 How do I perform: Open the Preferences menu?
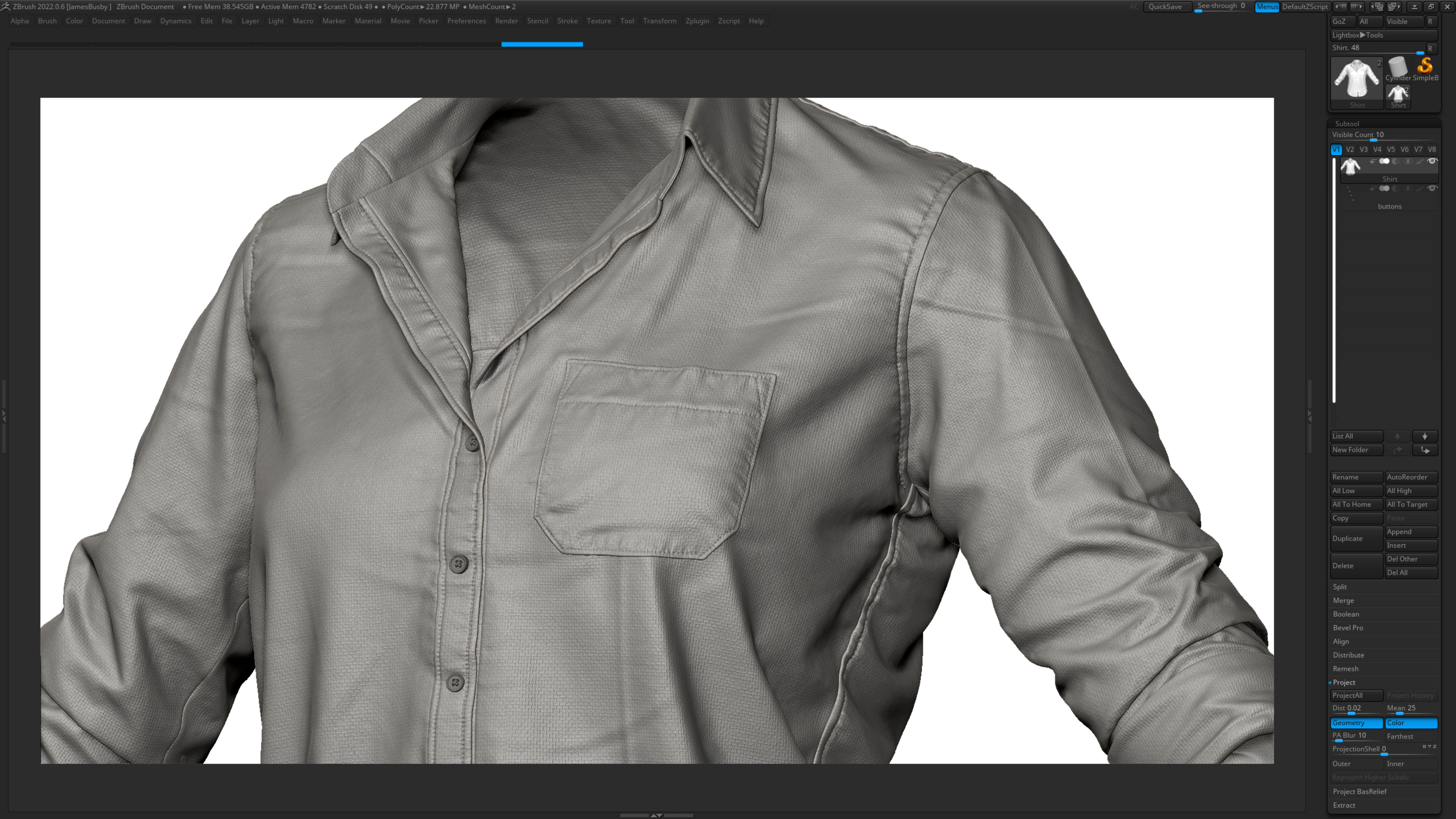(x=466, y=21)
